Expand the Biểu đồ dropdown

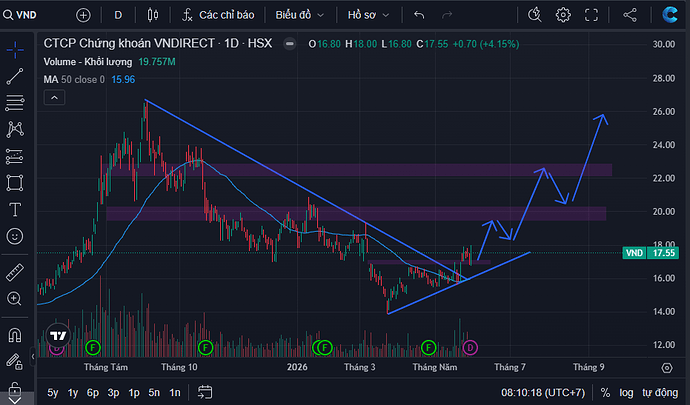300,15
